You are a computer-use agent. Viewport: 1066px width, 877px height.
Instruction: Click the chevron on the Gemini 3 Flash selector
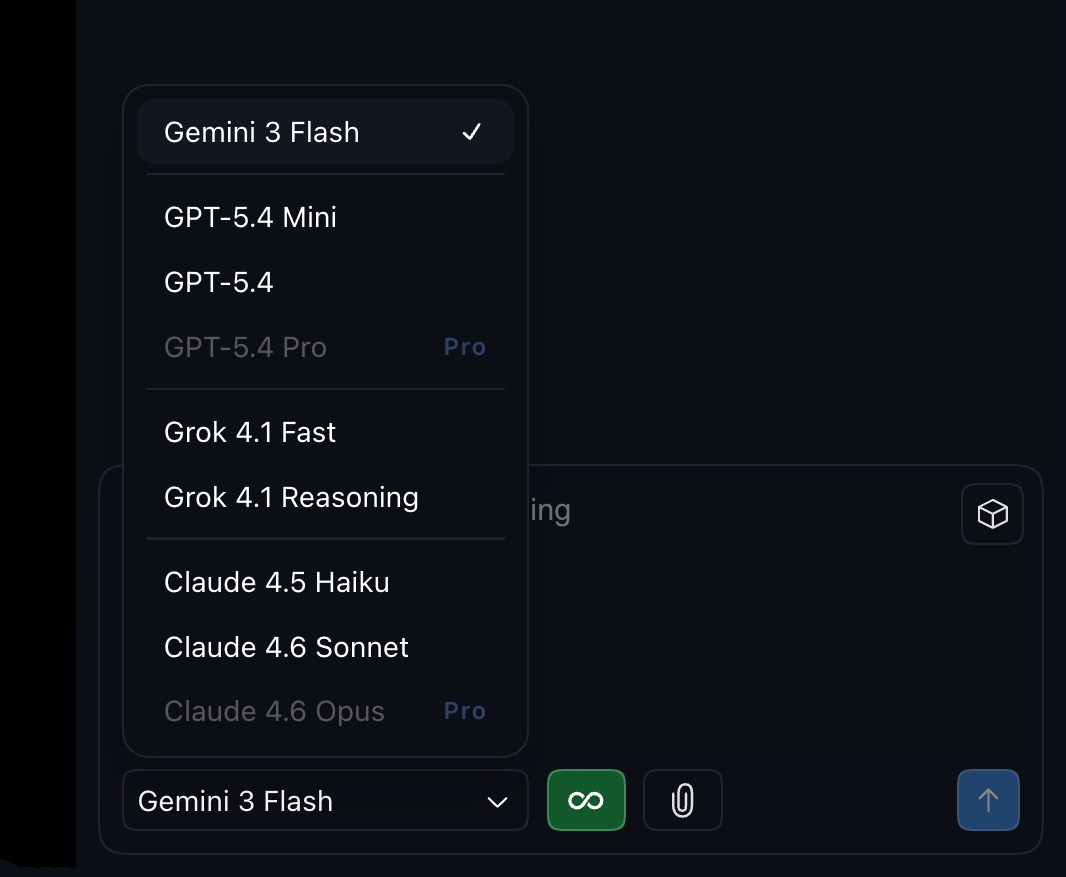tap(497, 800)
